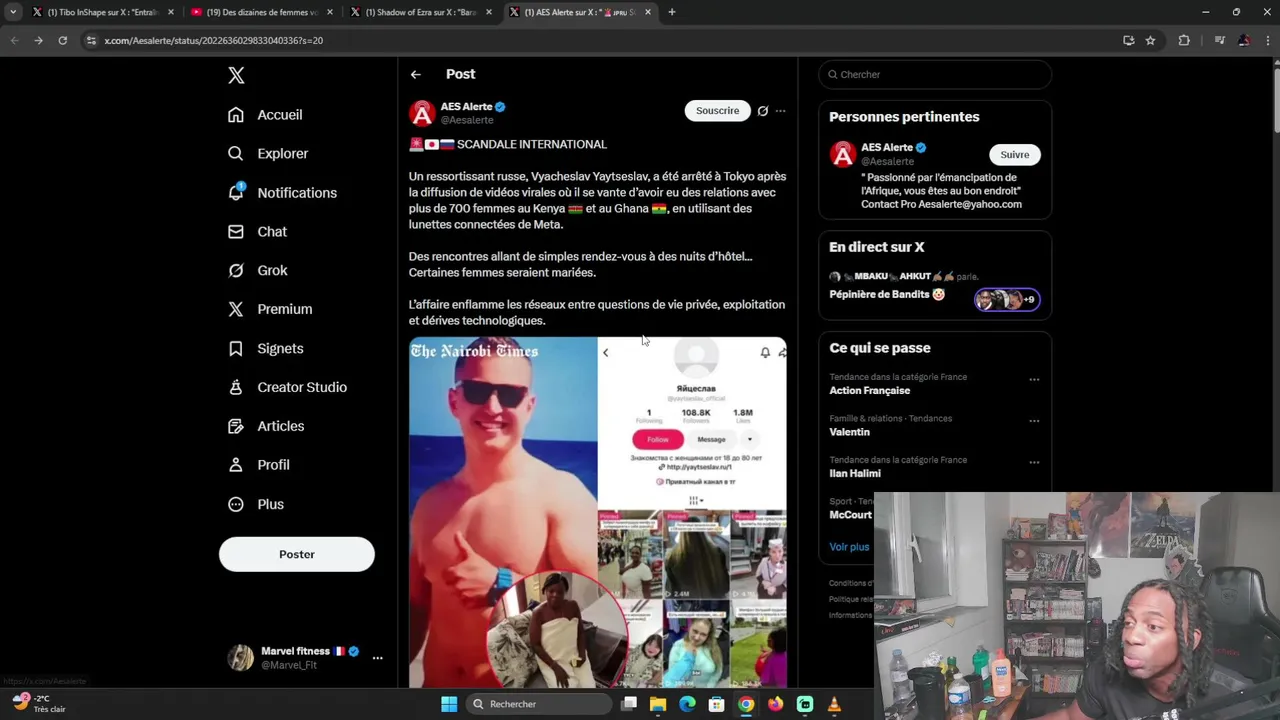The width and height of the screenshot is (1280, 720).
Task: Open the Chrome three-dot menu
Action: (1267, 40)
